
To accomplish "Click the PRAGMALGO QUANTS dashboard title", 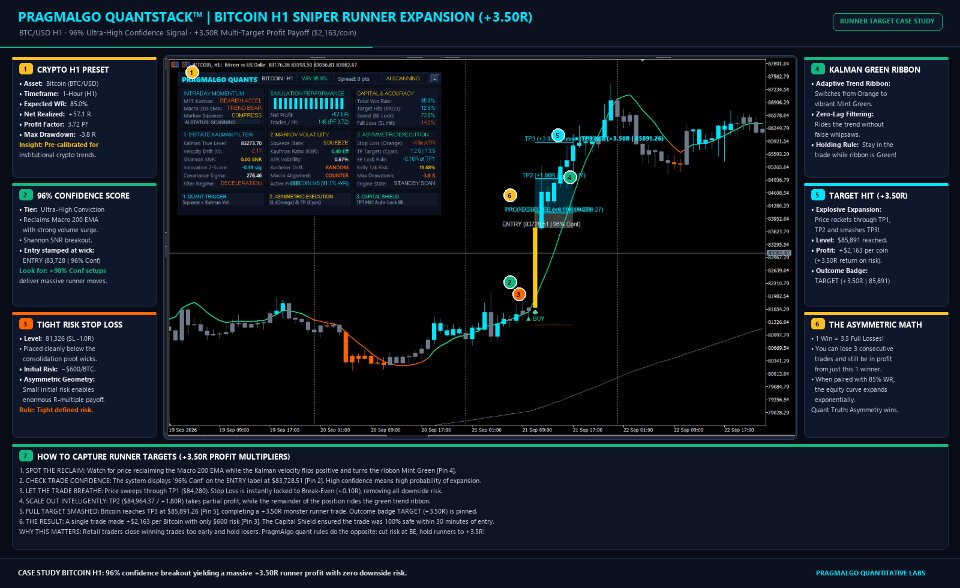I will pos(220,80).
